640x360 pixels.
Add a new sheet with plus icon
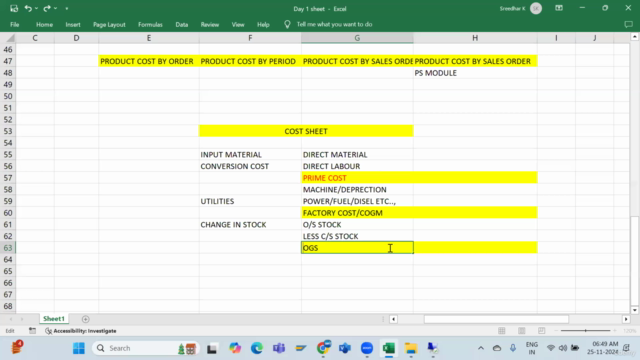pyautogui.click(x=85, y=319)
